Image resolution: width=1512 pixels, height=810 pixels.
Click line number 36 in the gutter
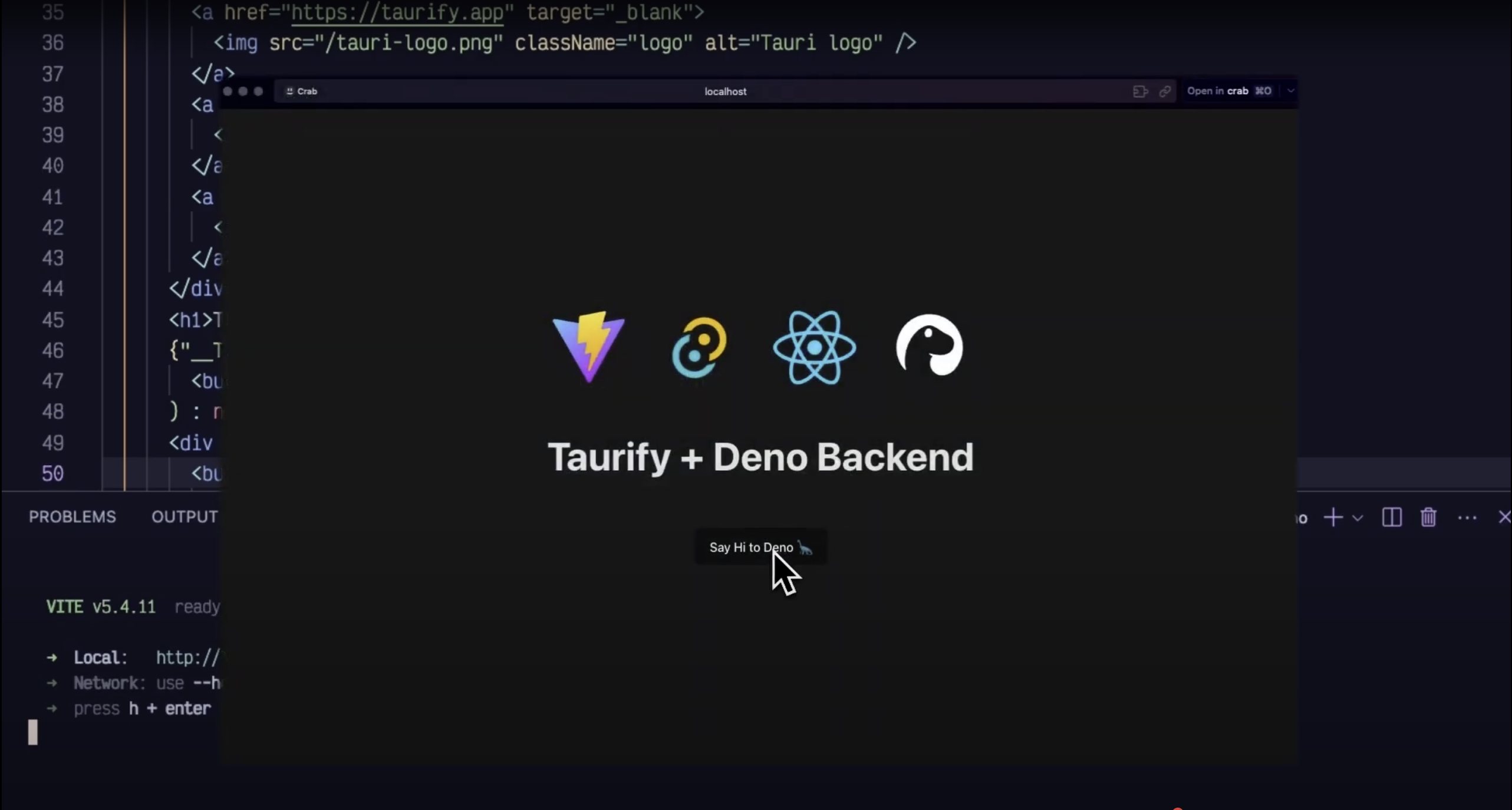click(x=52, y=43)
